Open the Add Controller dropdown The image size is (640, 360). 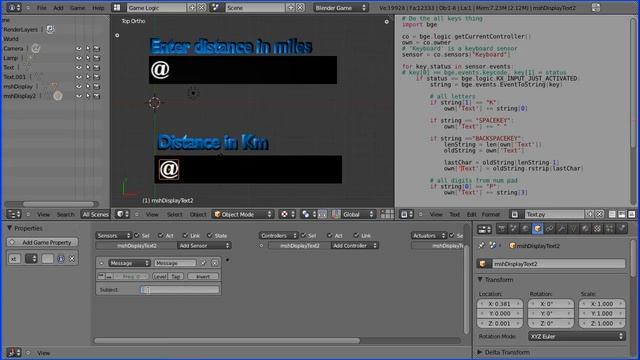354,245
